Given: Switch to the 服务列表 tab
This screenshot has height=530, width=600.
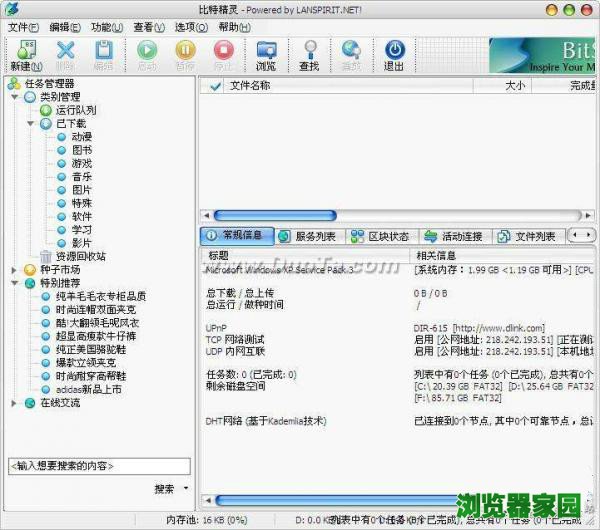Looking at the screenshot, I should (310, 236).
